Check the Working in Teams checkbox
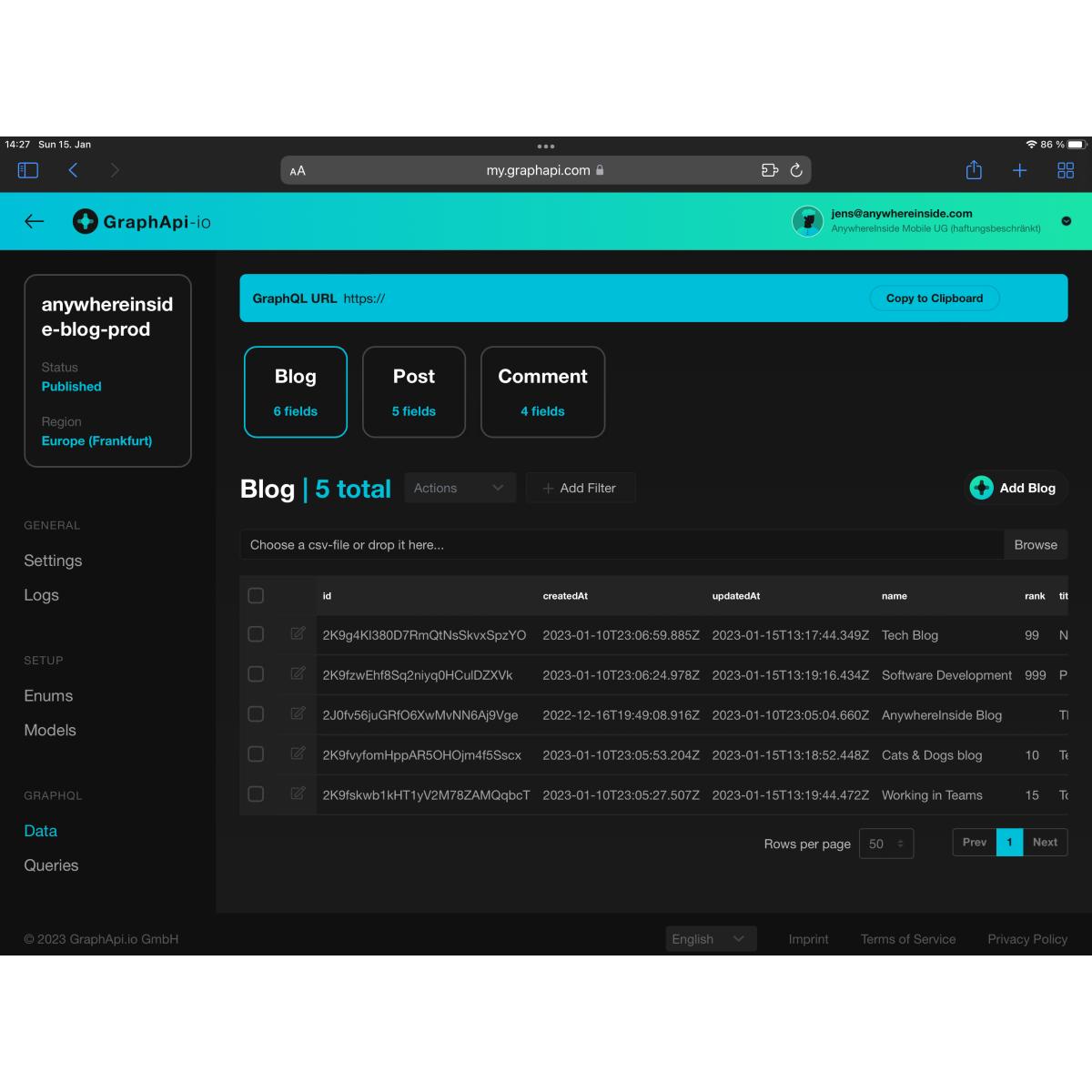This screenshot has width=1092, height=1092. (256, 794)
